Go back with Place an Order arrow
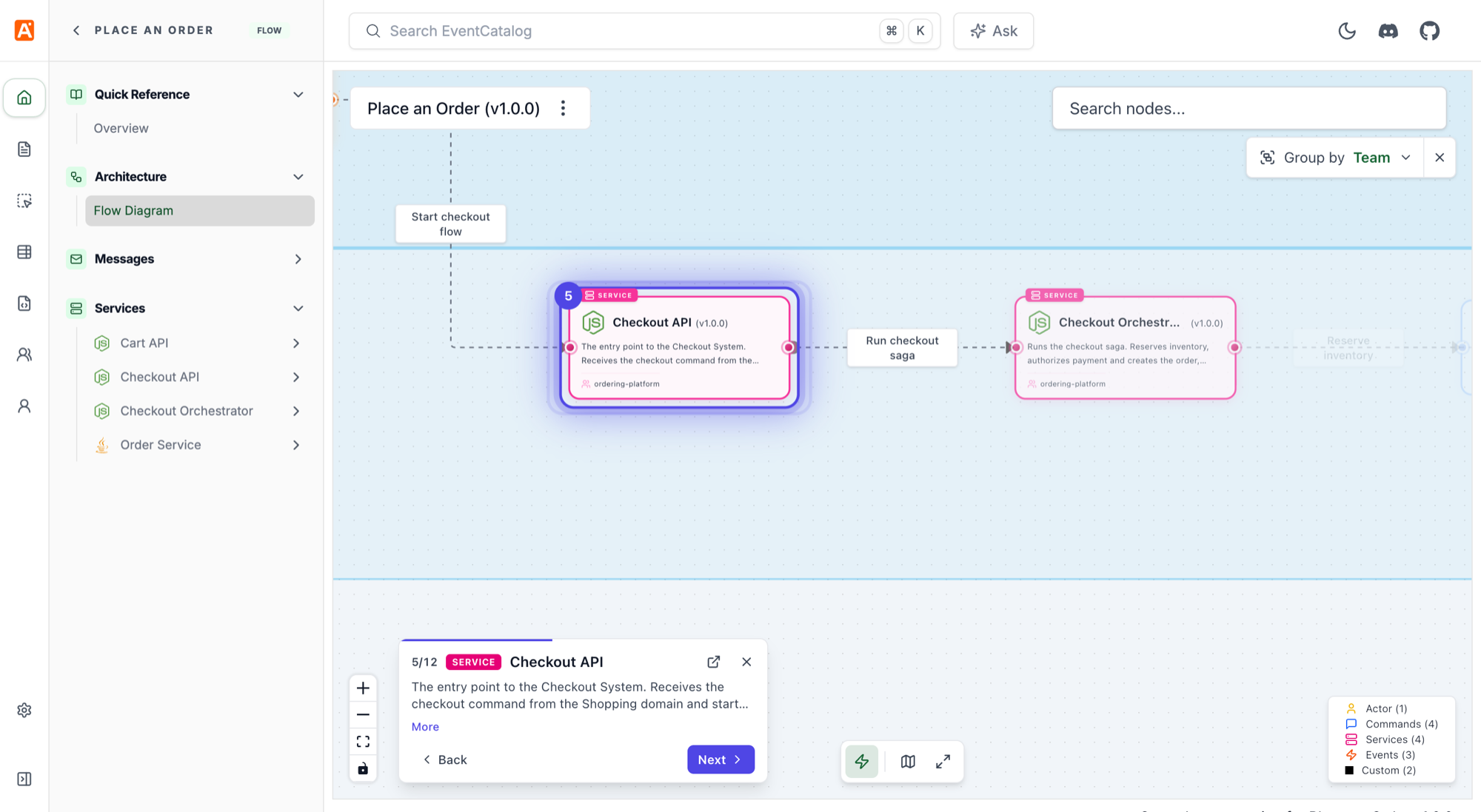1481x812 pixels. pyautogui.click(x=76, y=30)
